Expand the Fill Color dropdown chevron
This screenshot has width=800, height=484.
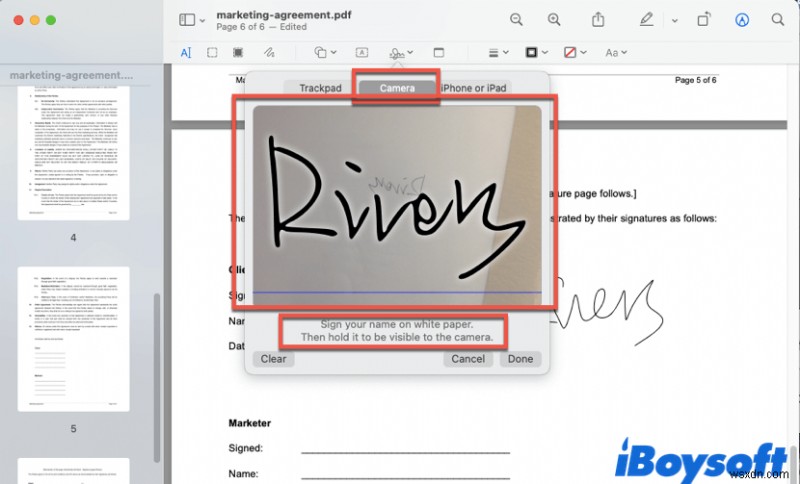click(x=583, y=53)
